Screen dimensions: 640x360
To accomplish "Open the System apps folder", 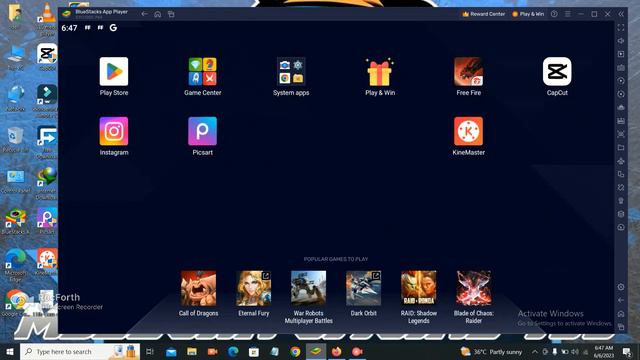I will point(291,72).
